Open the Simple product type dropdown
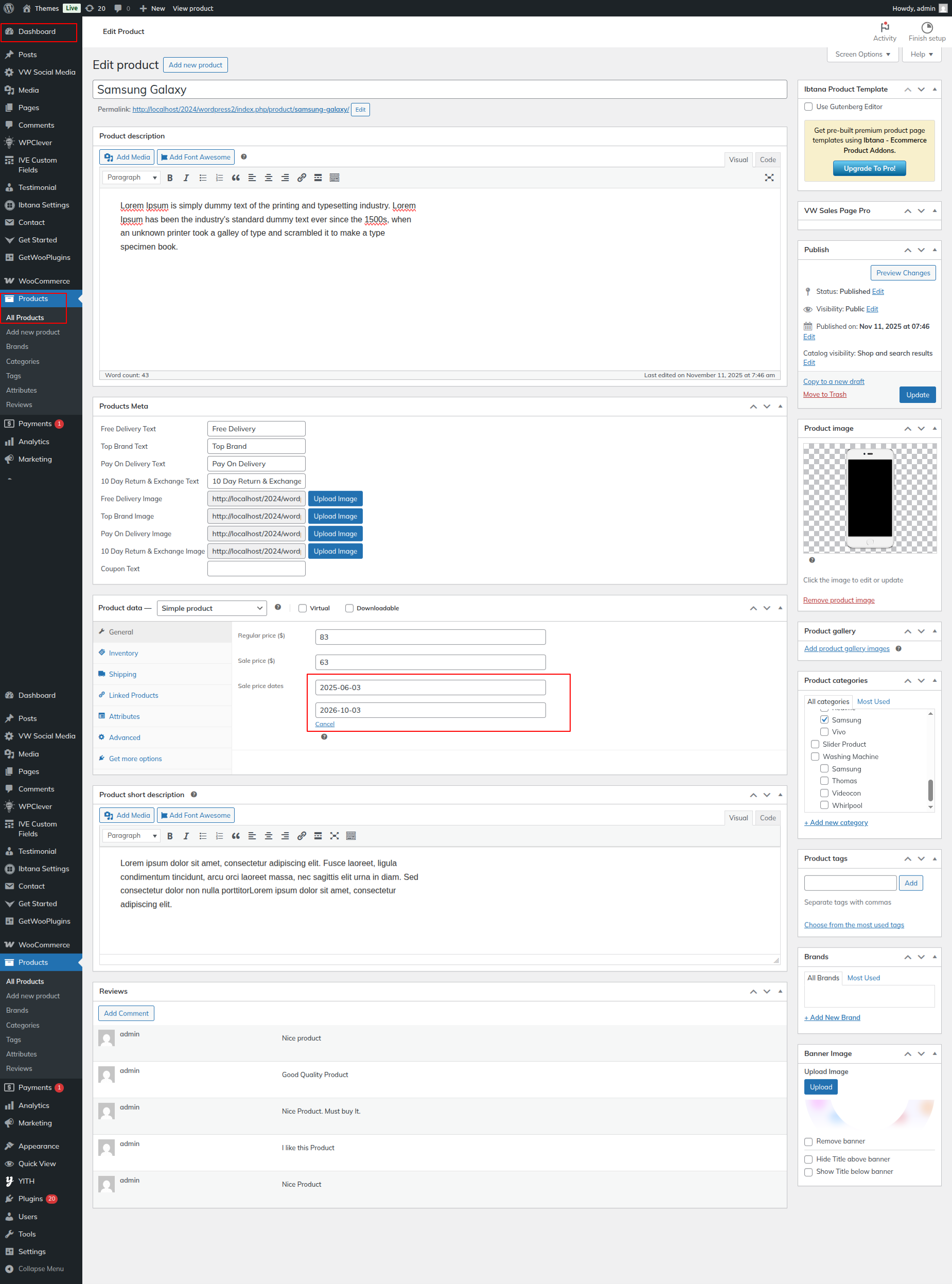 pyautogui.click(x=211, y=608)
